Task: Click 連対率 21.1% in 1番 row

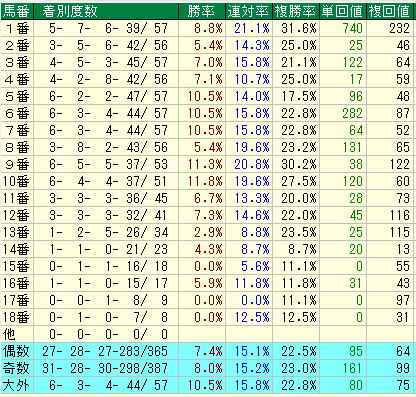Action: click(252, 29)
